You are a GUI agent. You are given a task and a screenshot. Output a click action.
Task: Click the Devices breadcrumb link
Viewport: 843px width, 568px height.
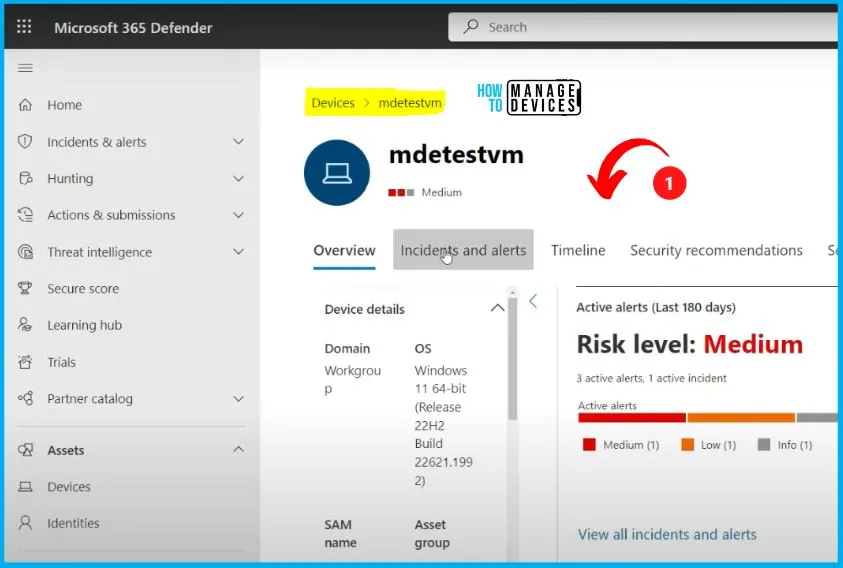(x=333, y=103)
